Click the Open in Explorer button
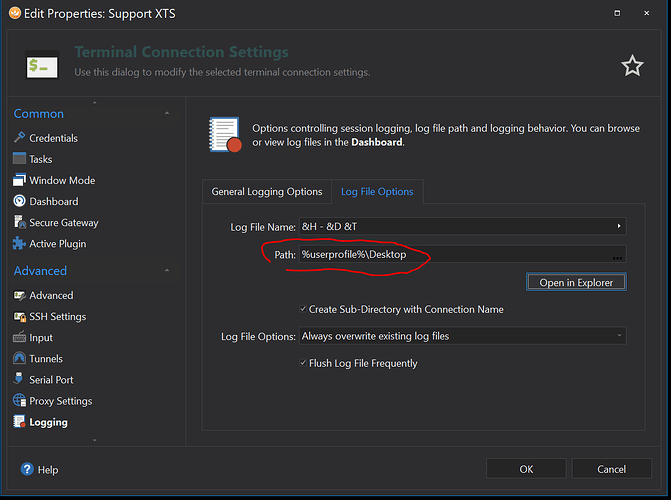Screen dimensions: 671x500 [x=576, y=282]
